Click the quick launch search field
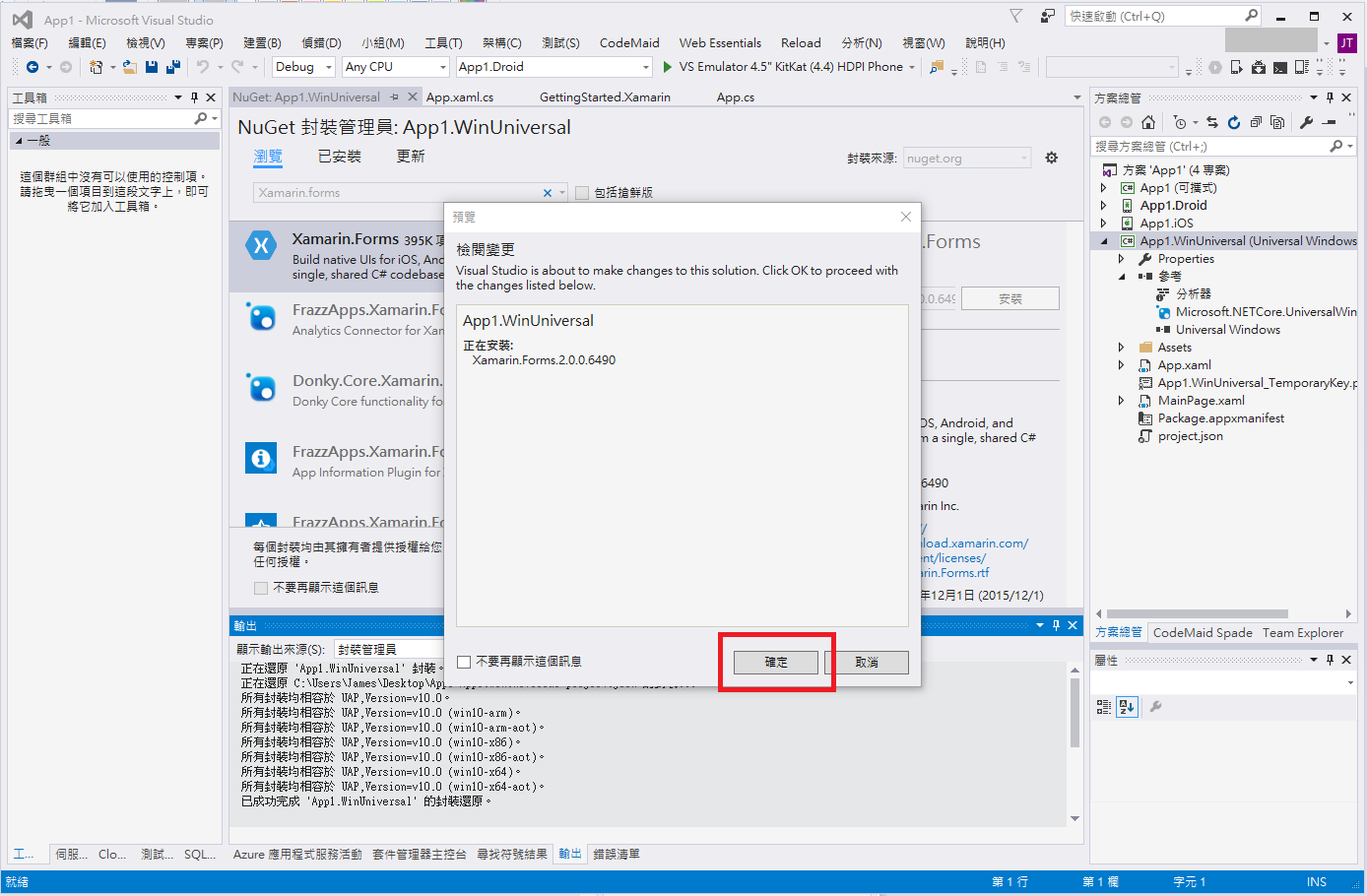Viewport: 1367px width, 896px height. pos(1163,16)
